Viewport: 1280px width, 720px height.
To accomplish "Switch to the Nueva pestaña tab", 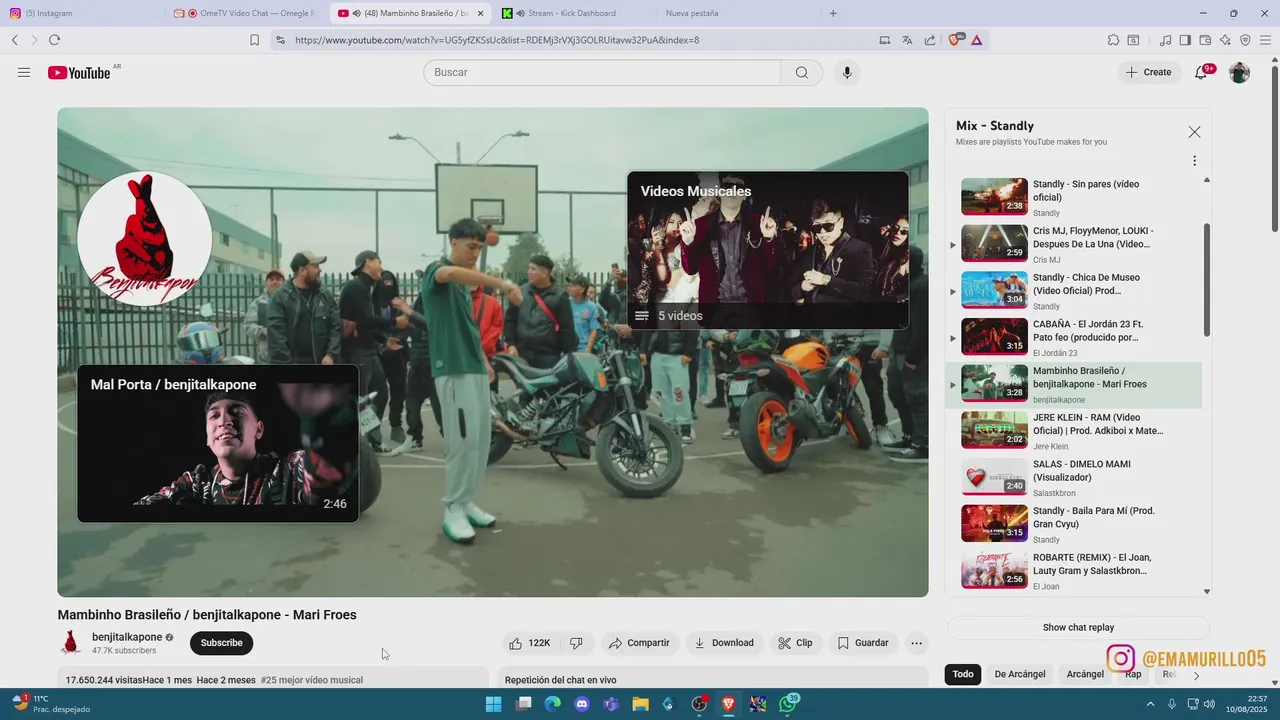I will tap(736, 13).
